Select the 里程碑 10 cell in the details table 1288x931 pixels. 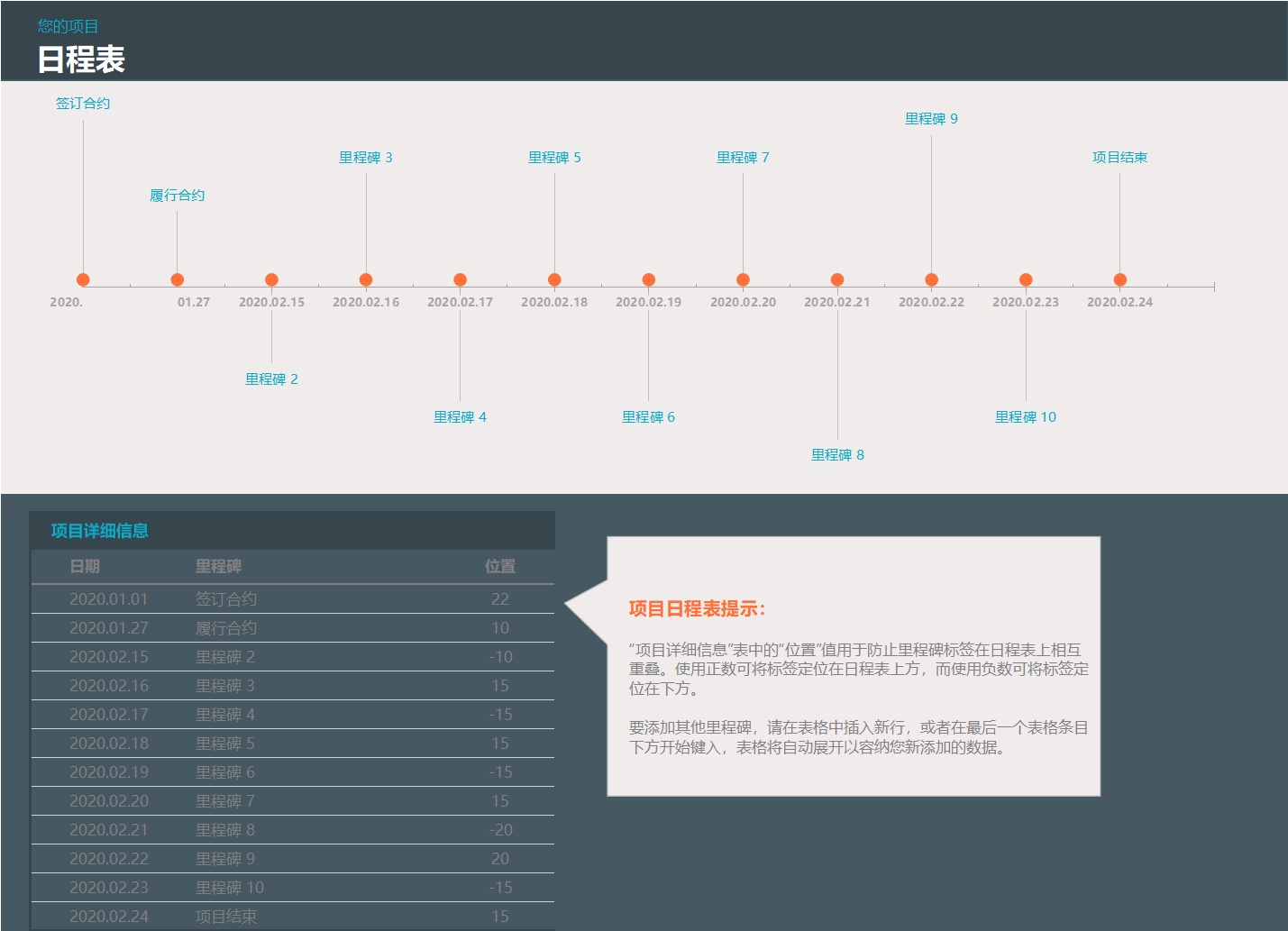(x=230, y=888)
